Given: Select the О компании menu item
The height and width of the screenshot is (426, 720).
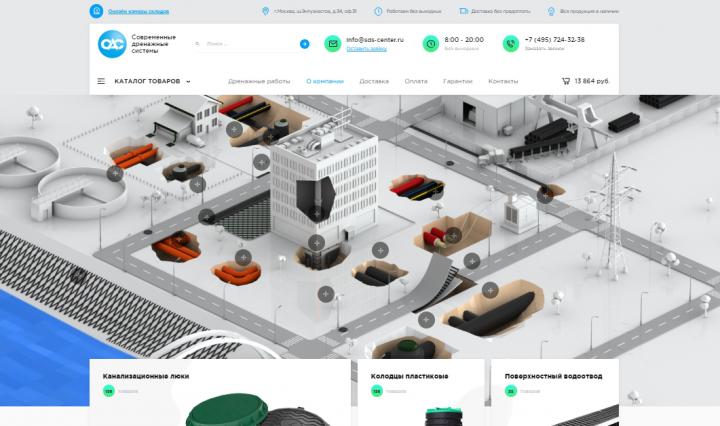Looking at the screenshot, I should 325,81.
